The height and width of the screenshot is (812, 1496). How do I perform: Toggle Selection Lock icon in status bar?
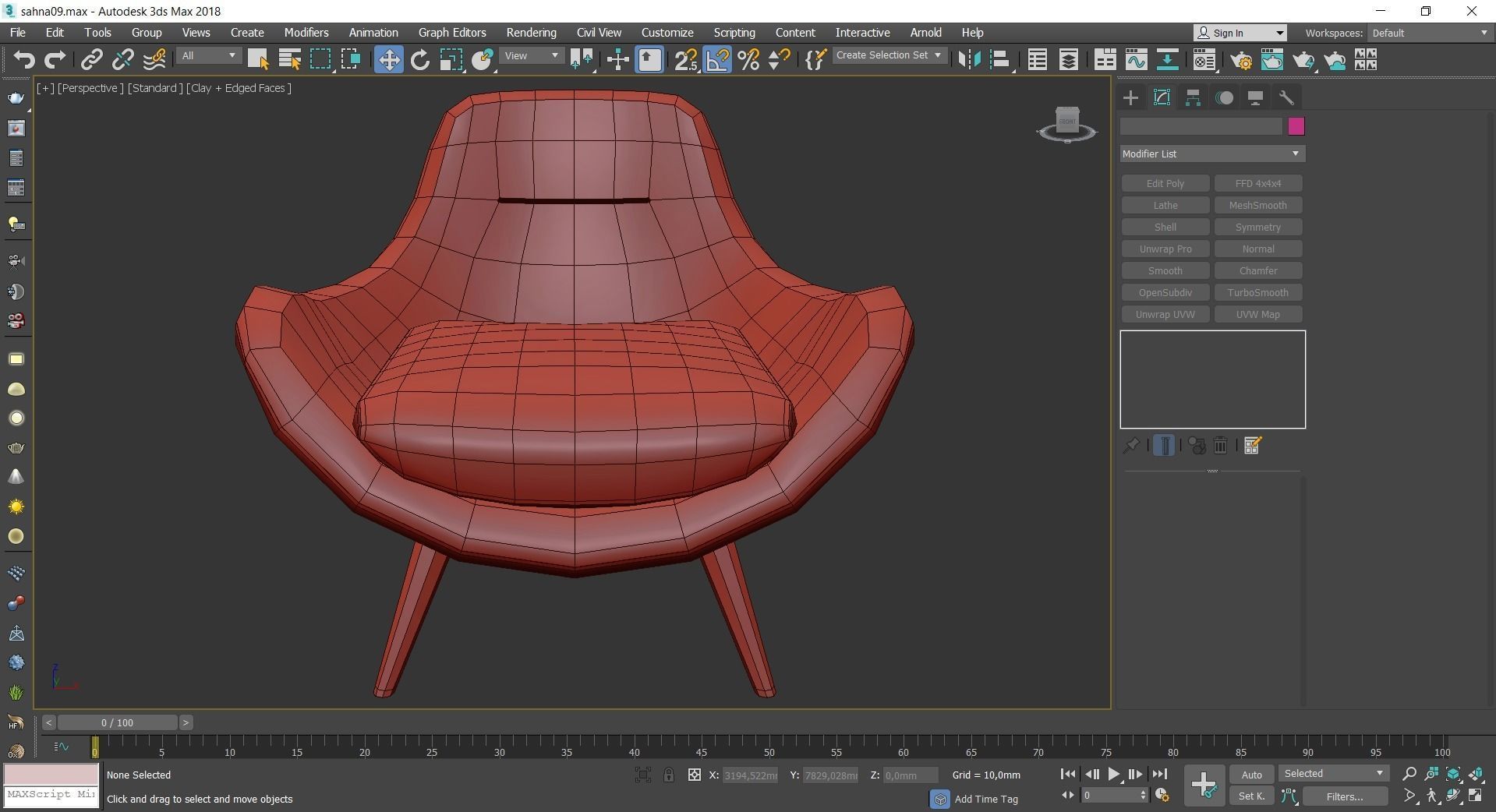pos(669,775)
